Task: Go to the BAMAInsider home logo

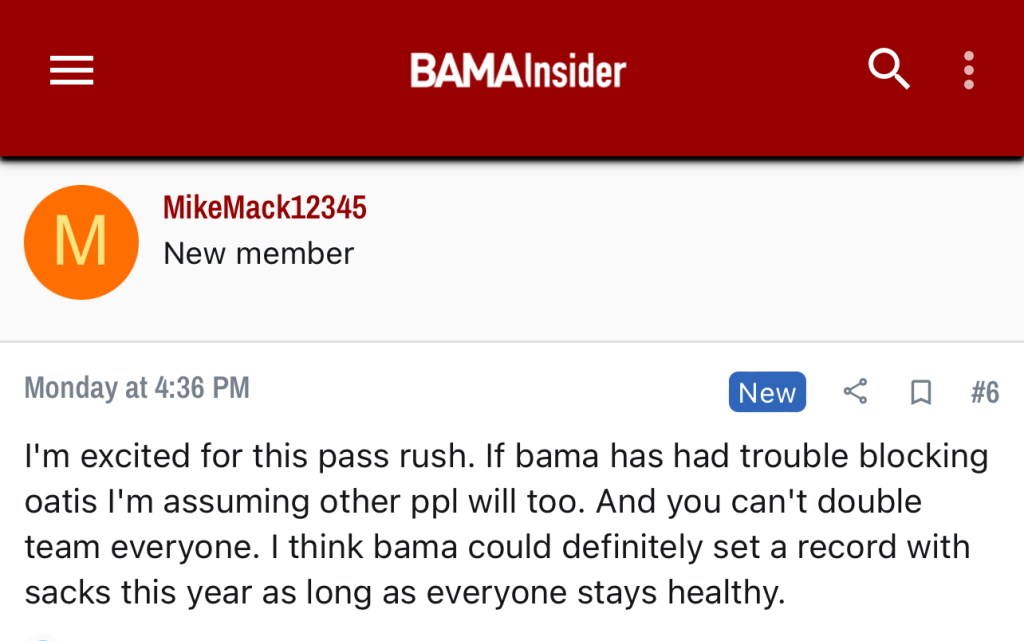Action: [x=517, y=71]
